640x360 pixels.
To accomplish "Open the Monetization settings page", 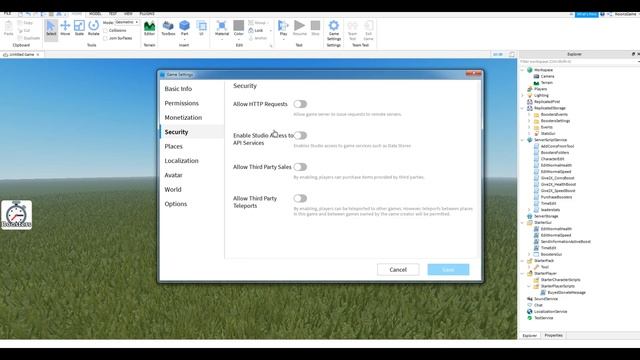I will (x=183, y=118).
